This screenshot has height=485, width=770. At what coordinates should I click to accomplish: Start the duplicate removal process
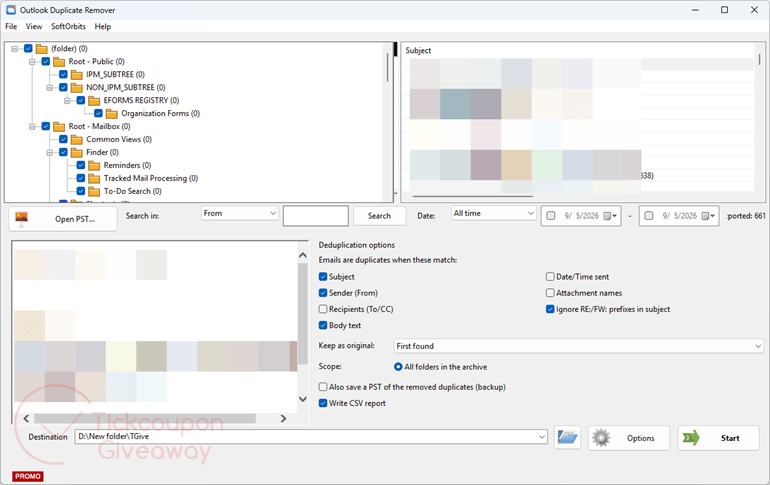pyautogui.click(x=718, y=438)
